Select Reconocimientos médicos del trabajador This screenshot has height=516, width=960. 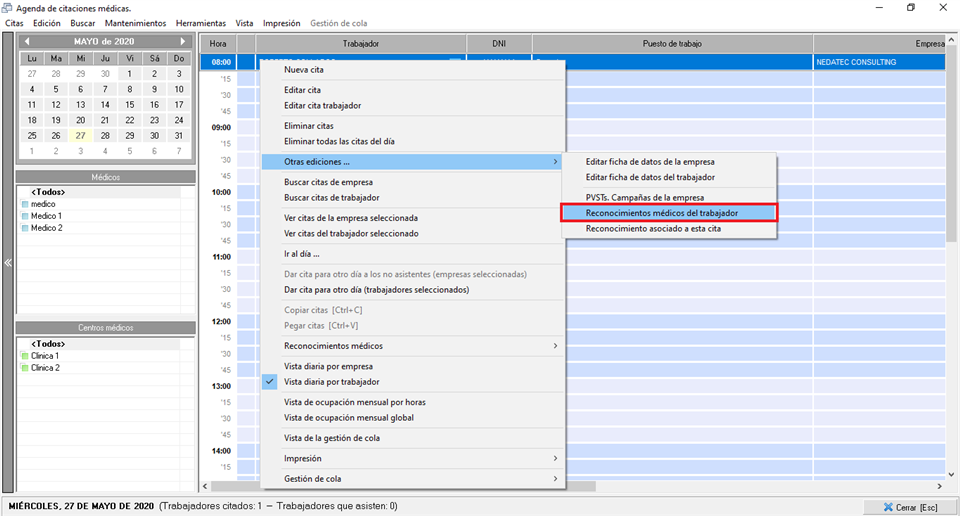[667, 213]
